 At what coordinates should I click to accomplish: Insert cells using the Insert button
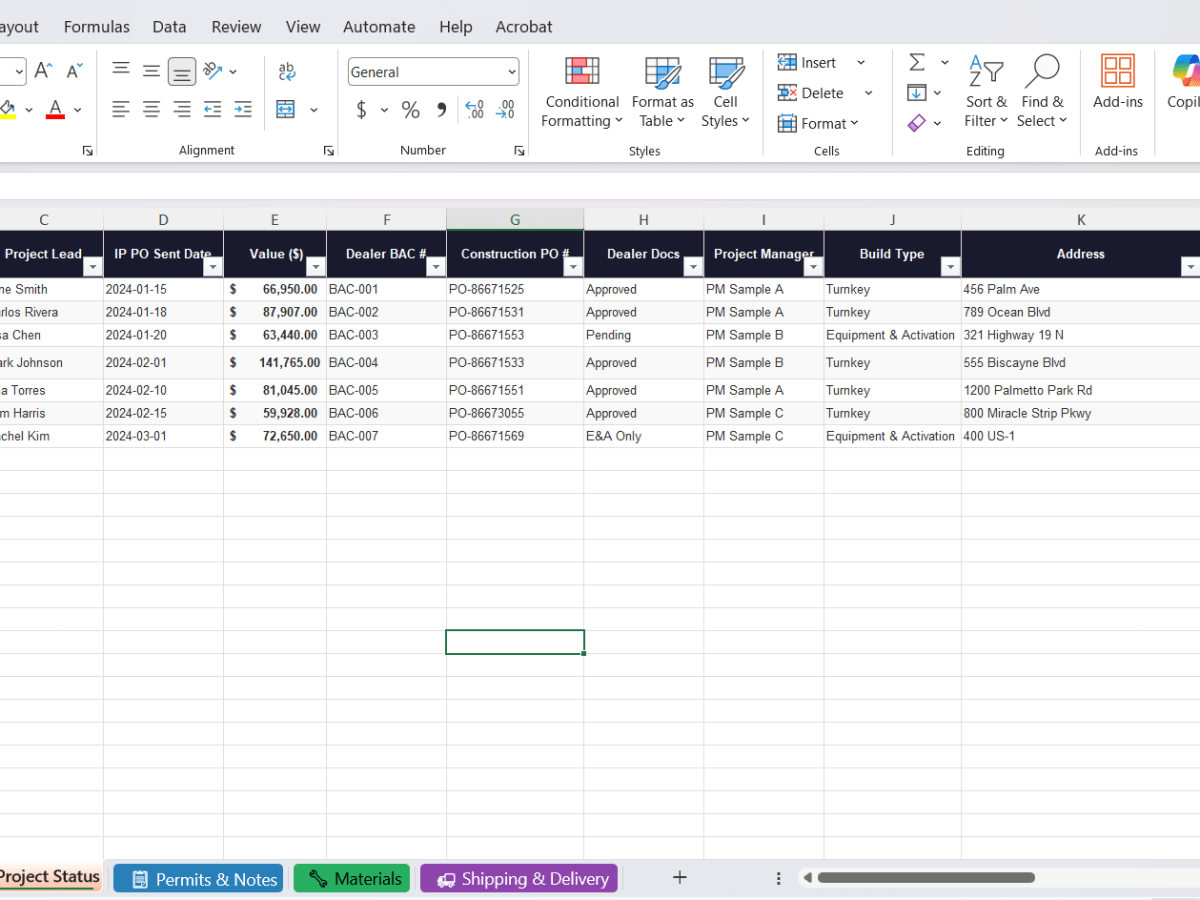[x=808, y=62]
